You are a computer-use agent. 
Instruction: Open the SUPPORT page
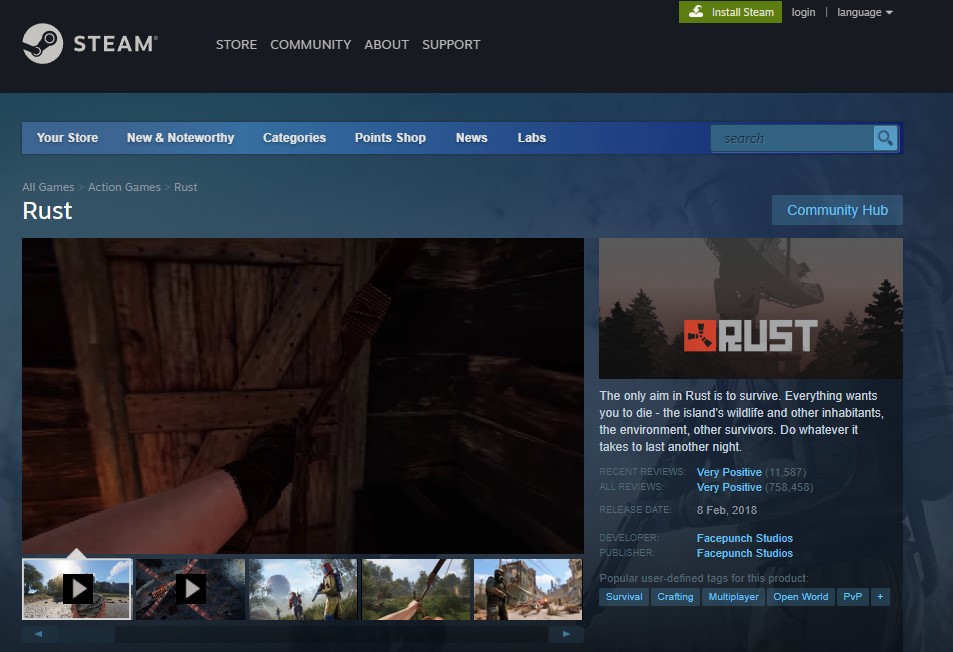point(451,44)
